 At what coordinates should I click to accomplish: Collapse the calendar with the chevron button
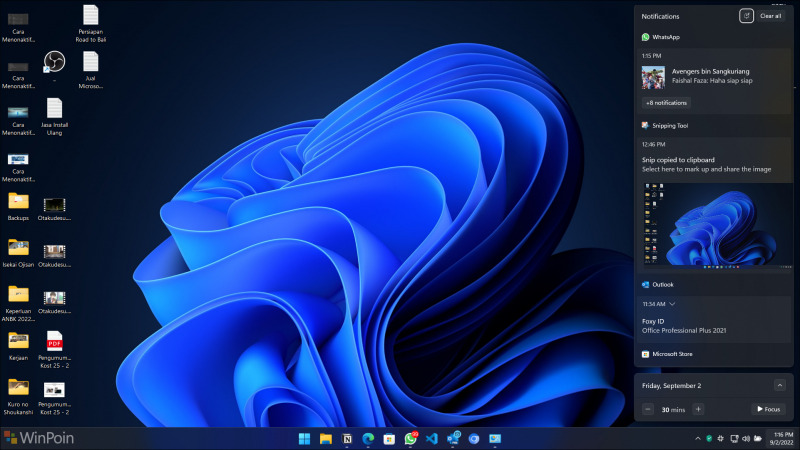coord(780,385)
